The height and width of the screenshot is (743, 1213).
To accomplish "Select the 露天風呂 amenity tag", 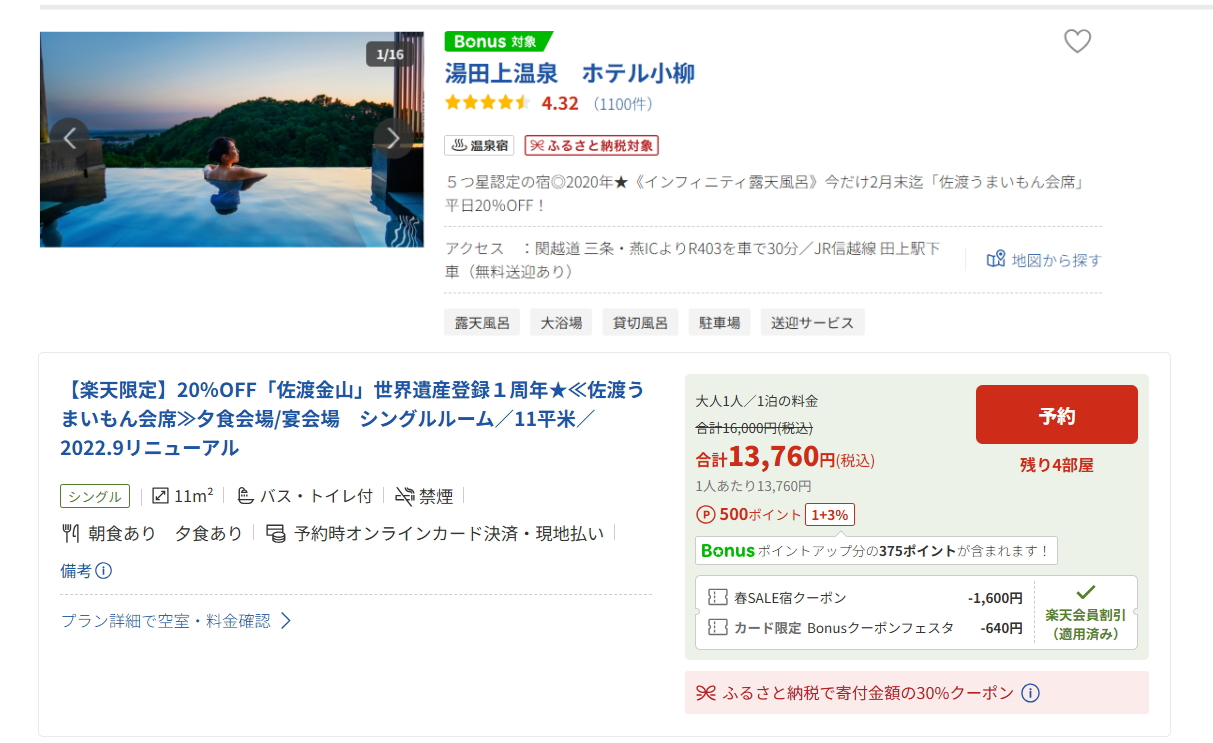I will 482,322.
